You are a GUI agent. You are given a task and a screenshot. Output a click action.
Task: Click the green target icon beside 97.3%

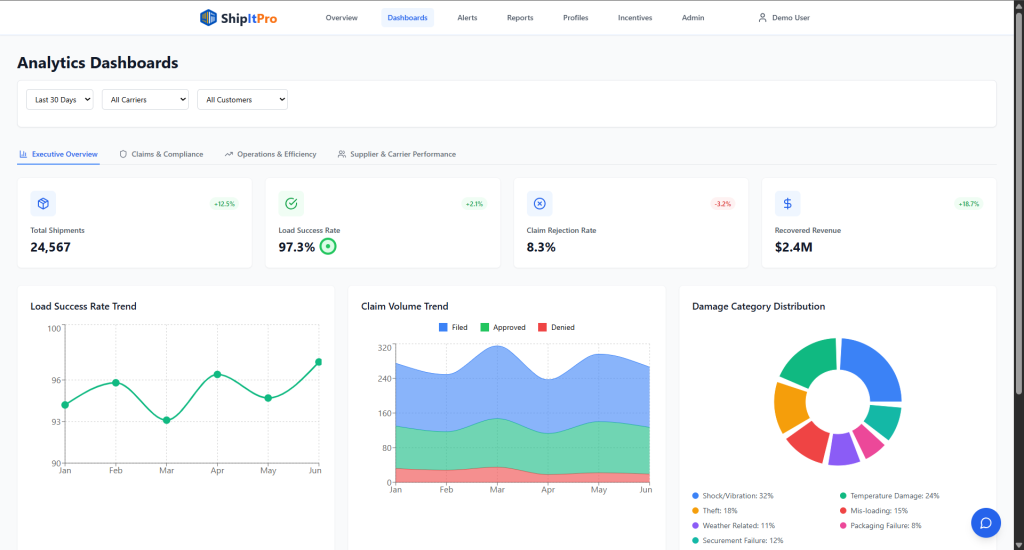tap(328, 247)
